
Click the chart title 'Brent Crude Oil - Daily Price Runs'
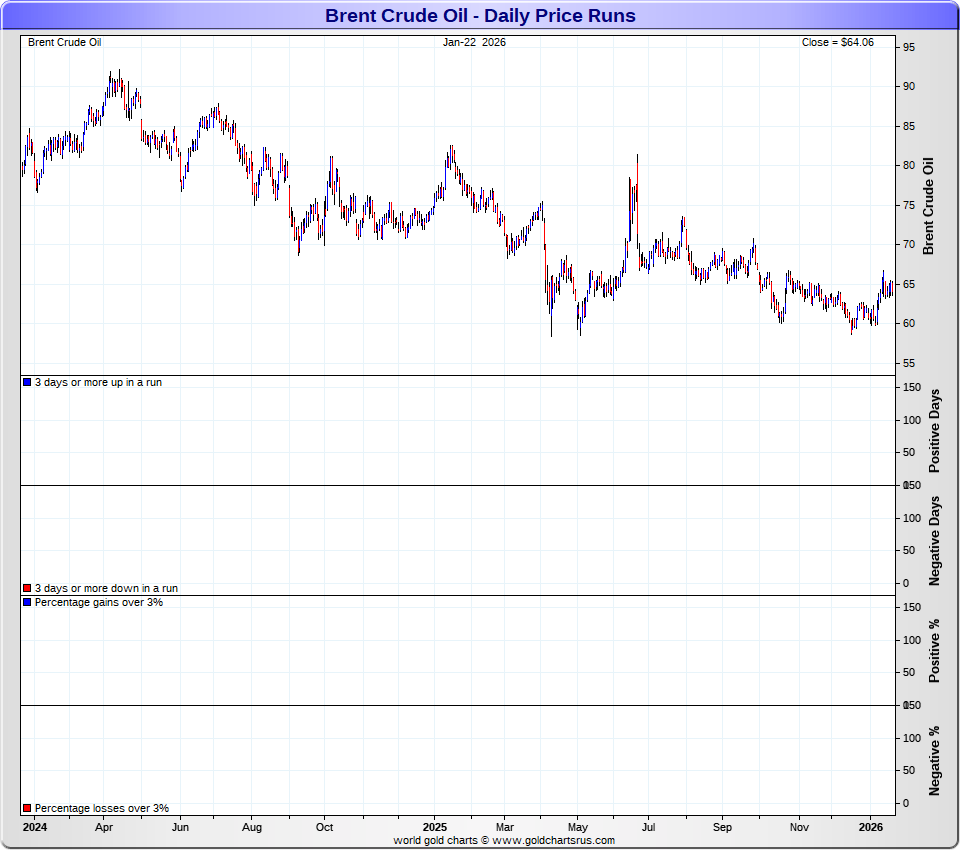[480, 16]
